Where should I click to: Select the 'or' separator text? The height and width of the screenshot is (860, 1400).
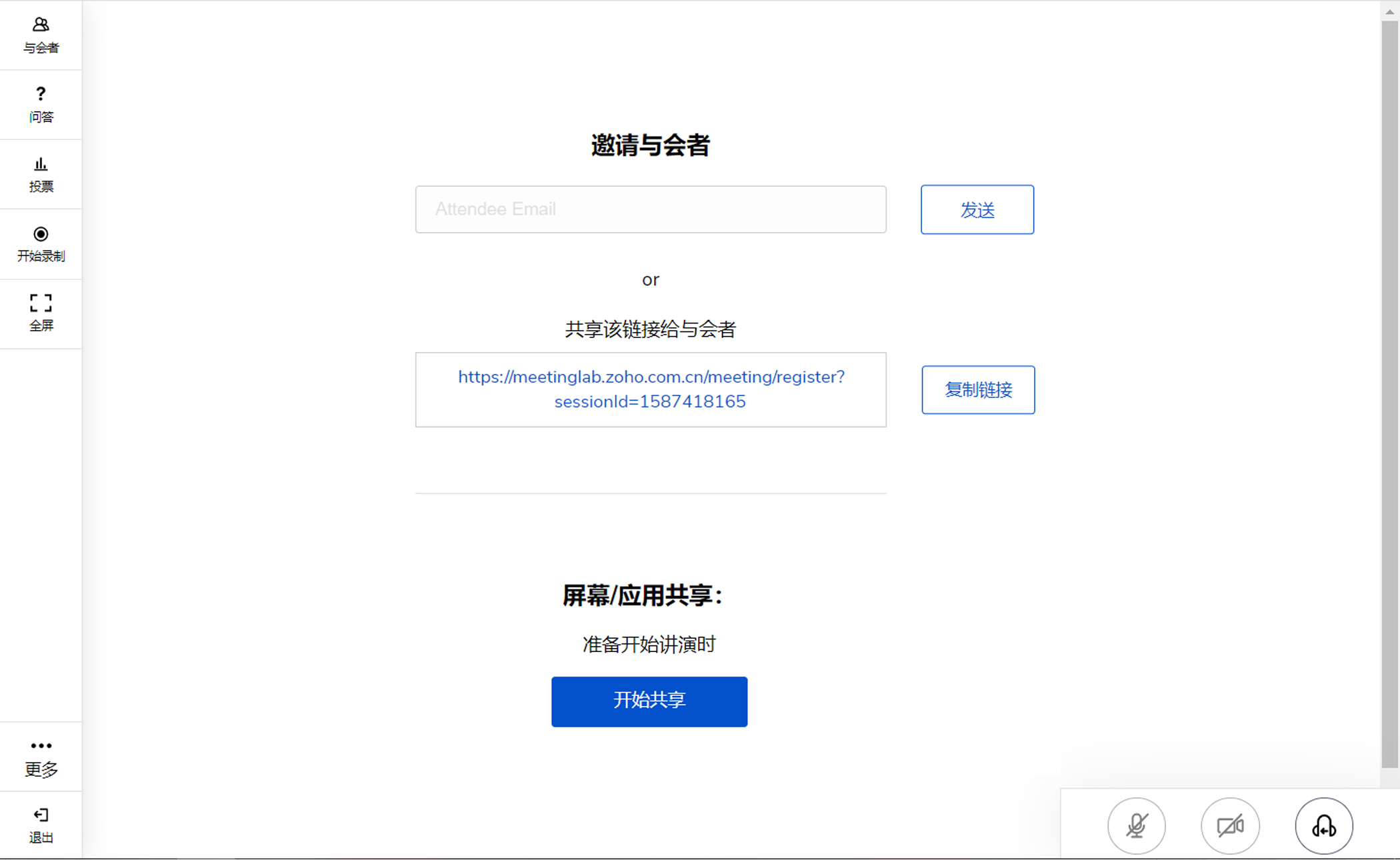tap(651, 280)
